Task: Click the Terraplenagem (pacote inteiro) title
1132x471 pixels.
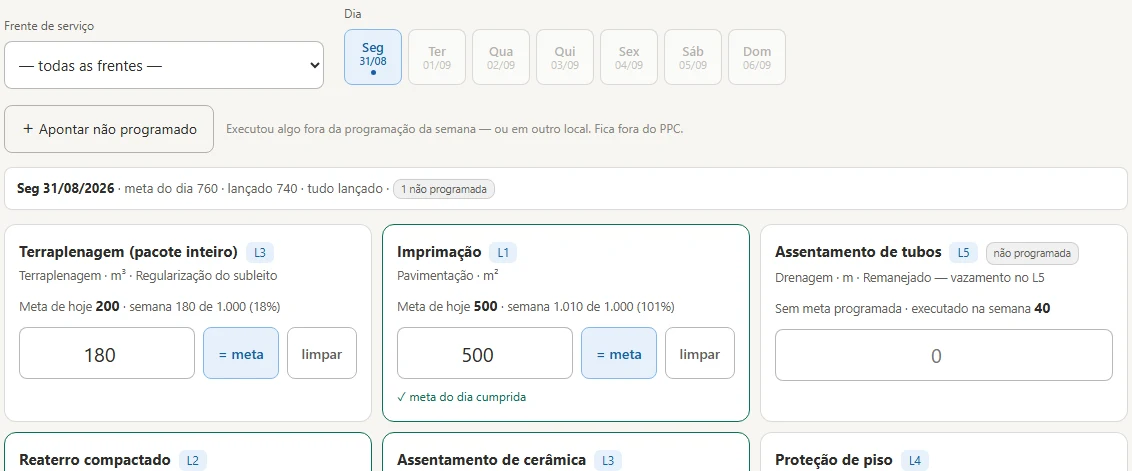Action: (x=129, y=252)
